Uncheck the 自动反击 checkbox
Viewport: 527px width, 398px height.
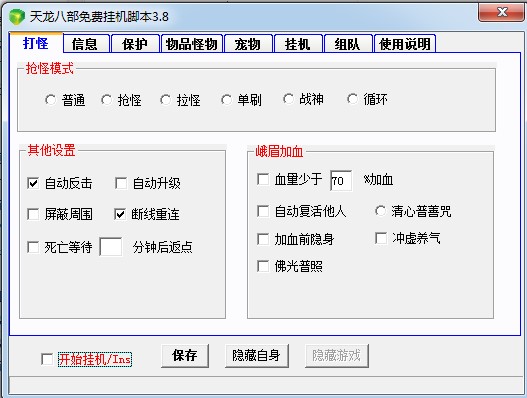click(33, 183)
